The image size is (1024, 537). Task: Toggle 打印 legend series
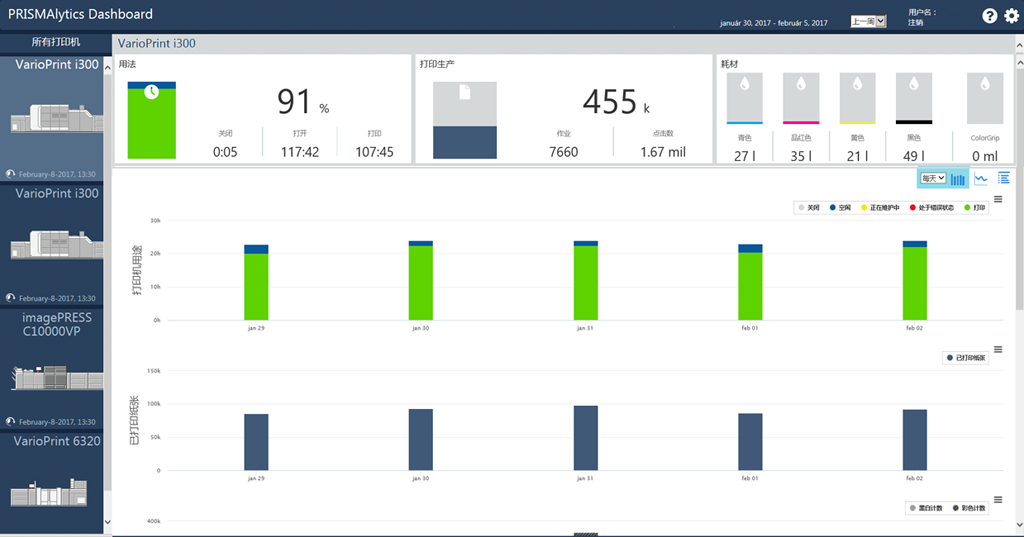pos(974,208)
